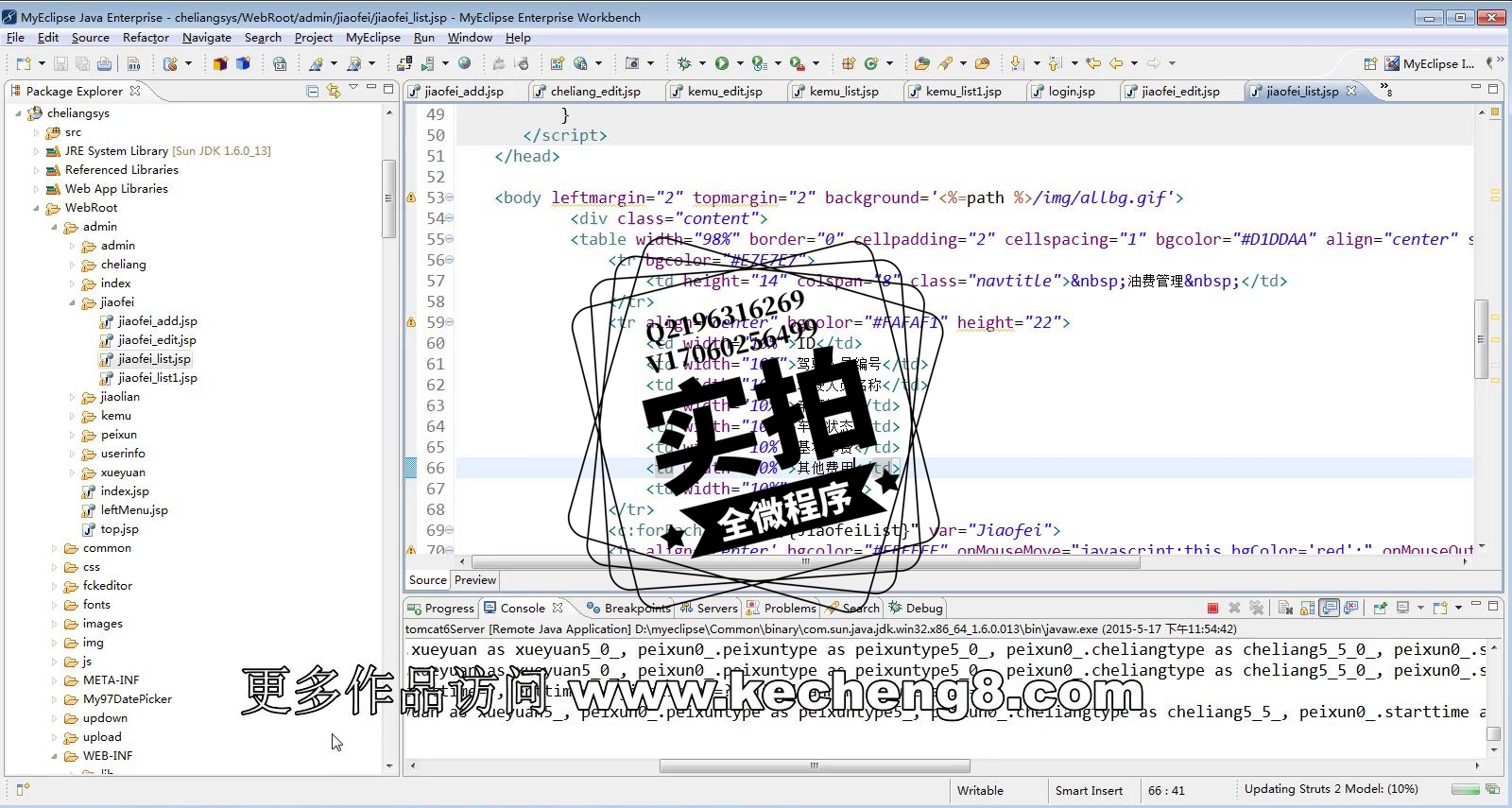Click the open-folder search toolbar icon
Image resolution: width=1512 pixels, height=808 pixels.
point(922,63)
